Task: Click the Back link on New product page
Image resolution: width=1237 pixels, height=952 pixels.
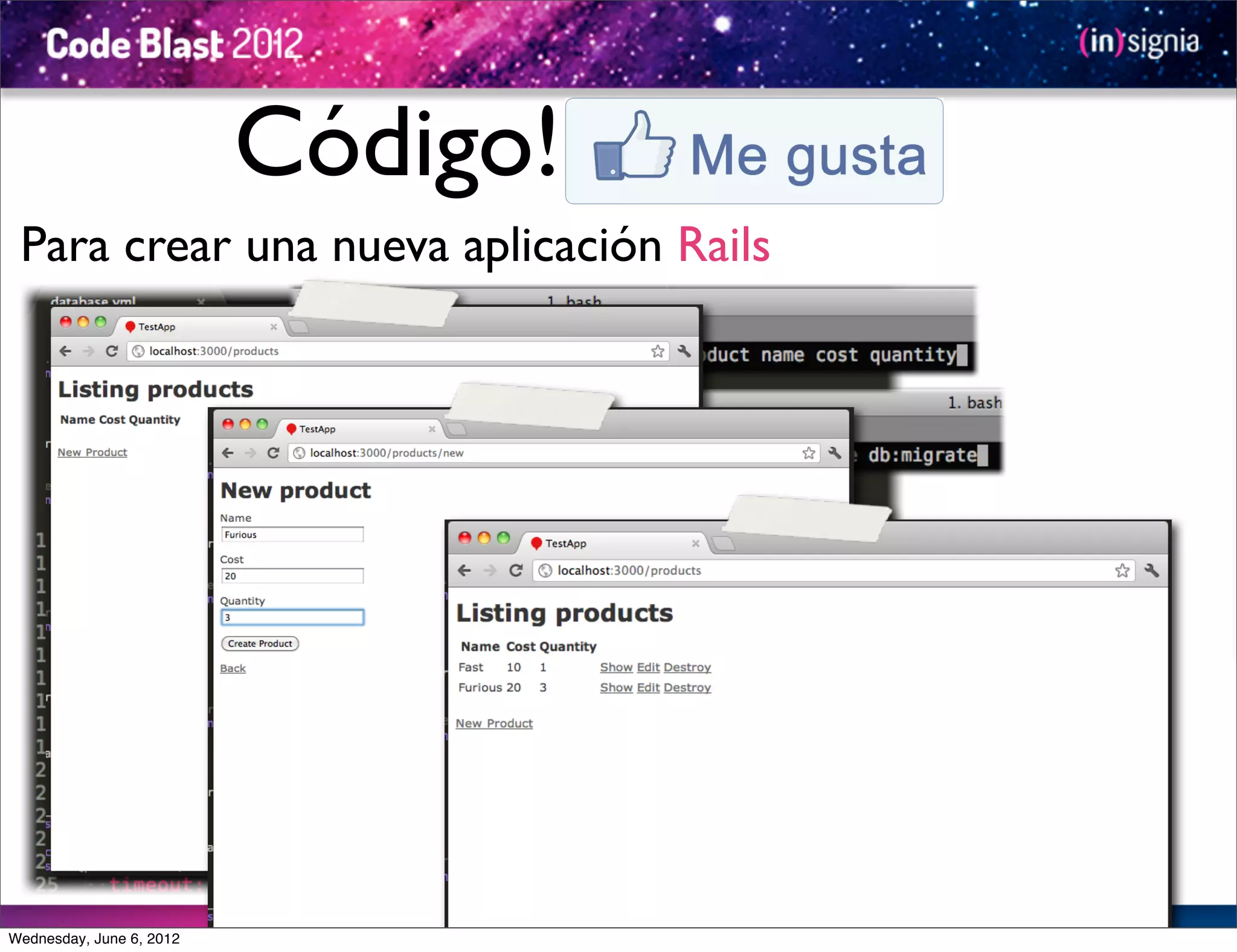Action: pyautogui.click(x=233, y=668)
